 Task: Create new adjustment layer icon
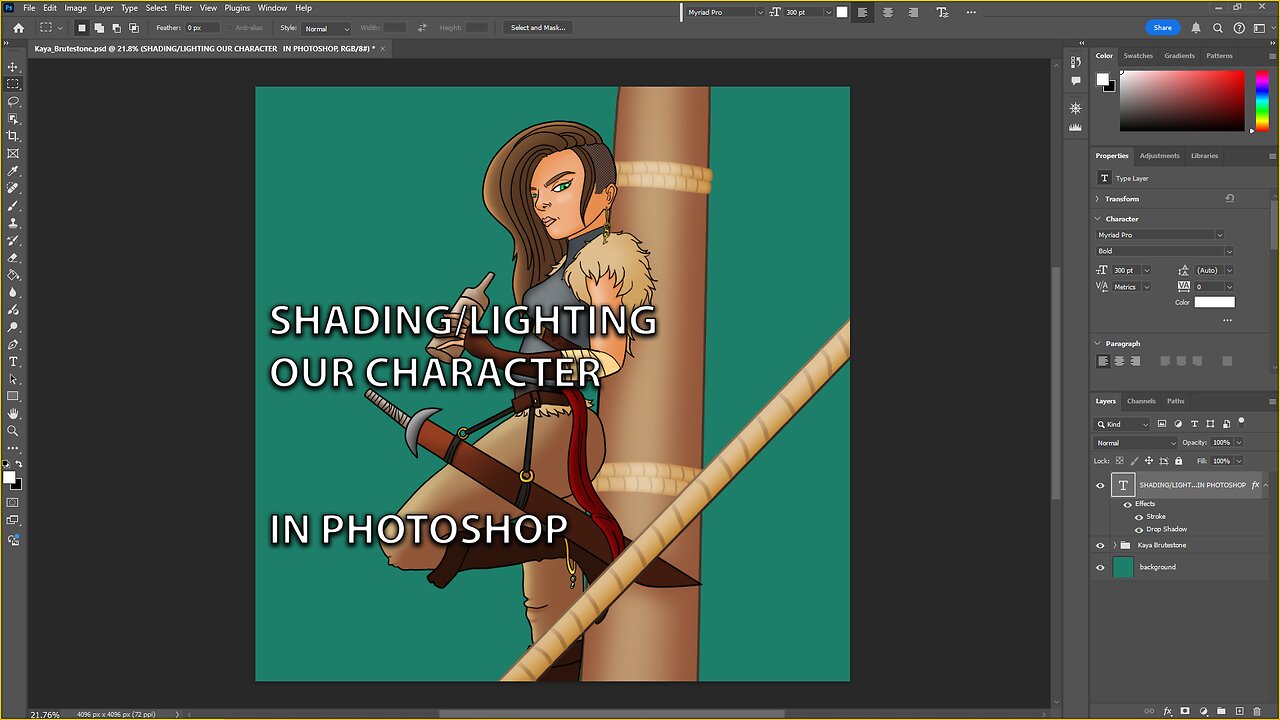pos(1203,711)
